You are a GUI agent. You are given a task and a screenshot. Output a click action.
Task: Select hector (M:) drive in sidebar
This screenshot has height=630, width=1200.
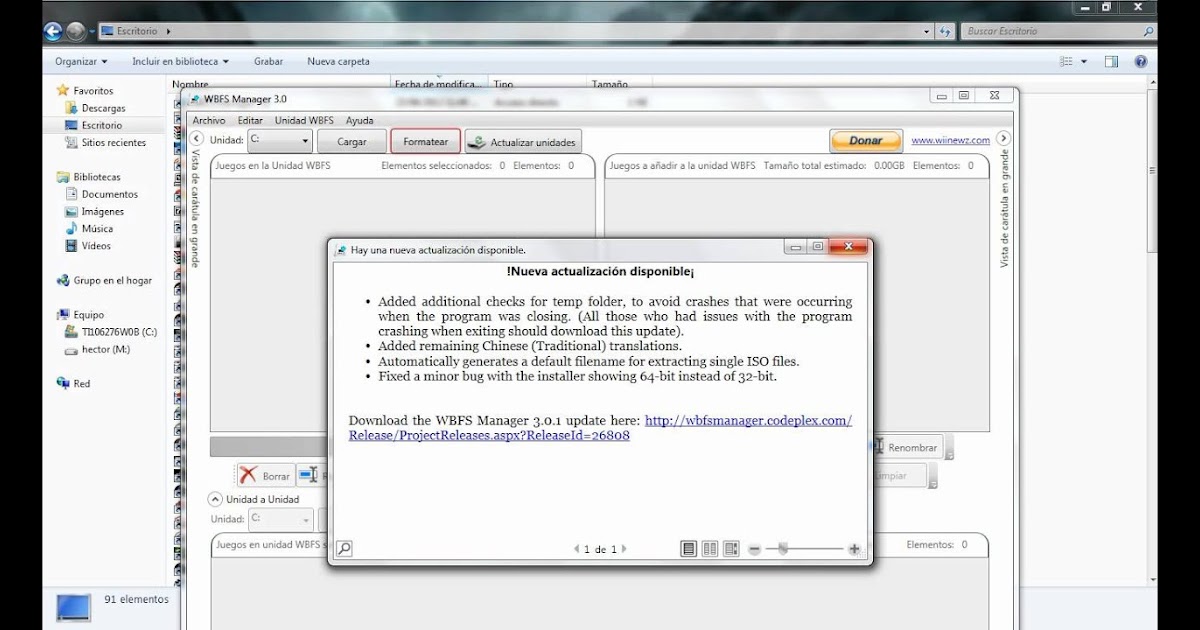click(x=105, y=349)
